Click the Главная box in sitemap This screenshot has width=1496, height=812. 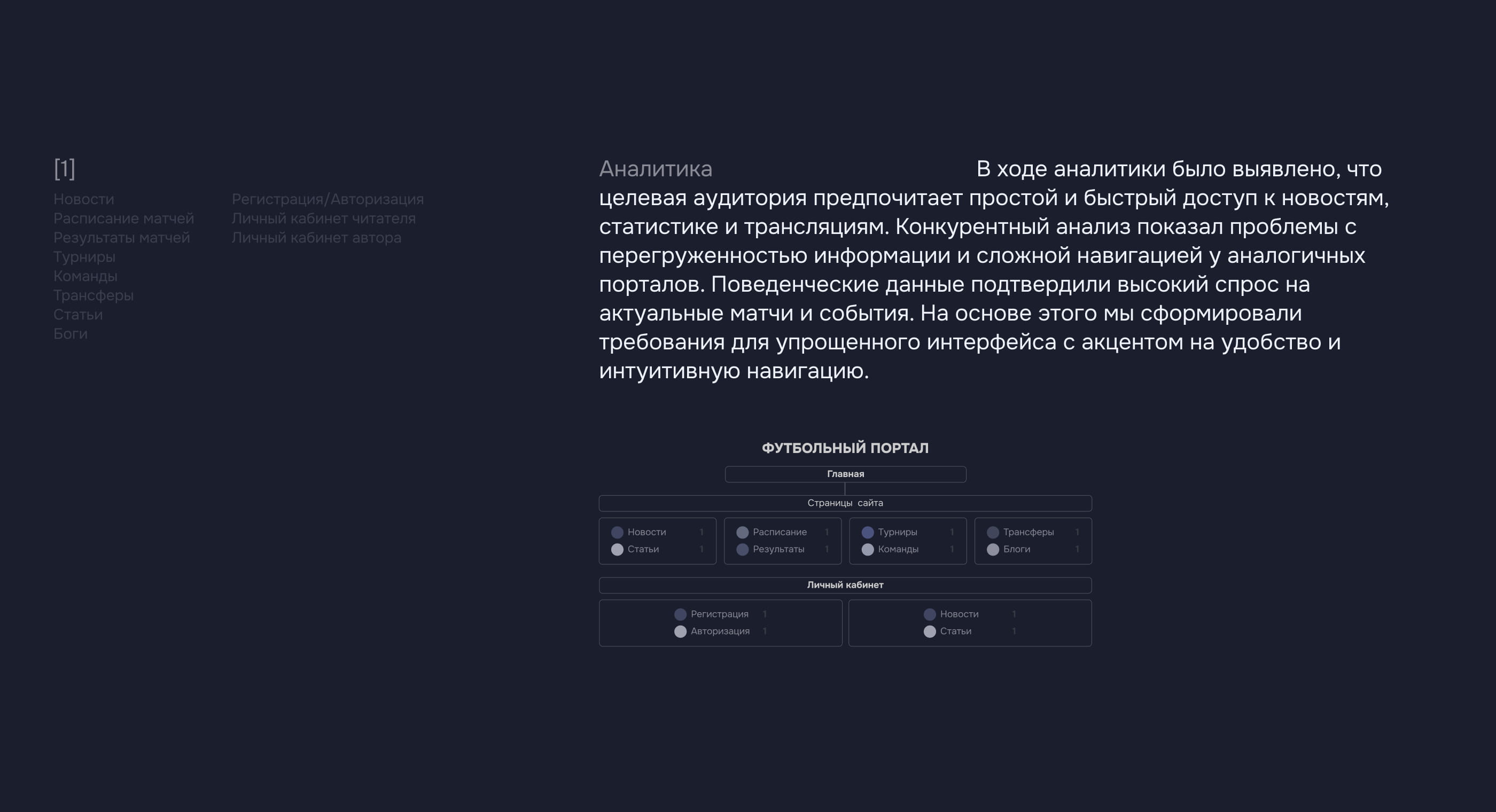(845, 474)
